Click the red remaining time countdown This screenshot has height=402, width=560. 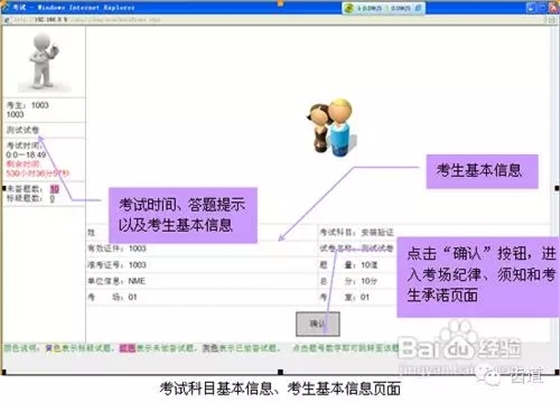tap(38, 174)
